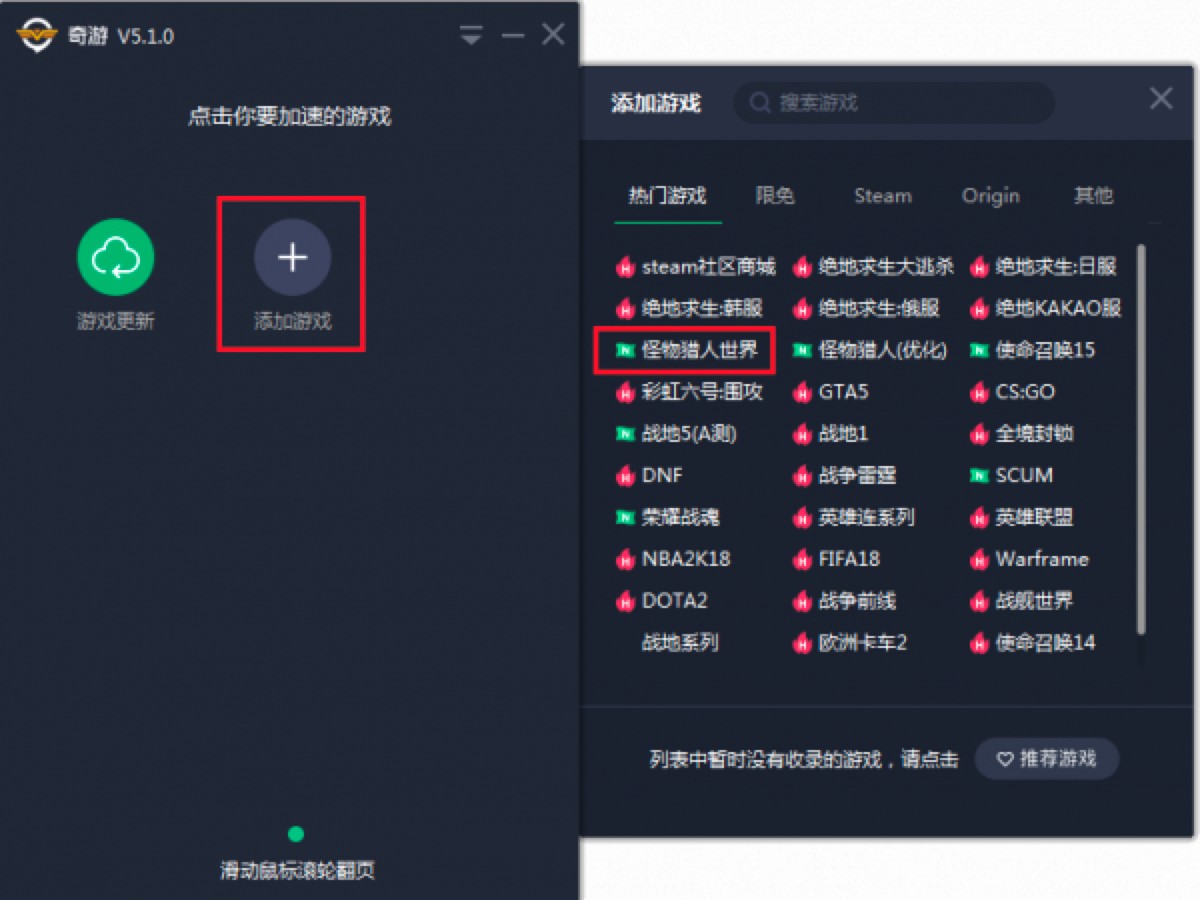Select Warframe in the games list

pyautogui.click(x=1042, y=559)
